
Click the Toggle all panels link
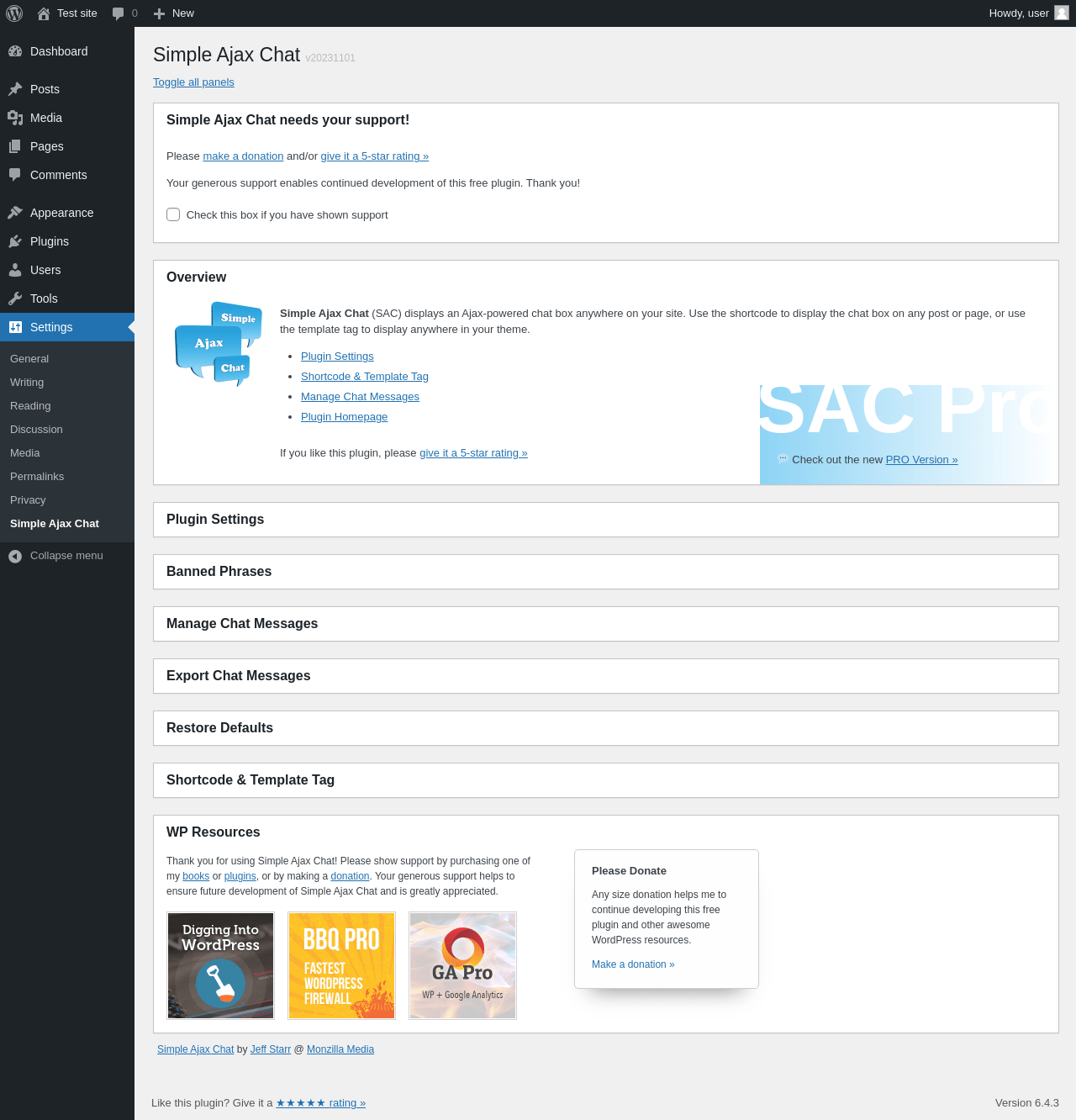[193, 82]
